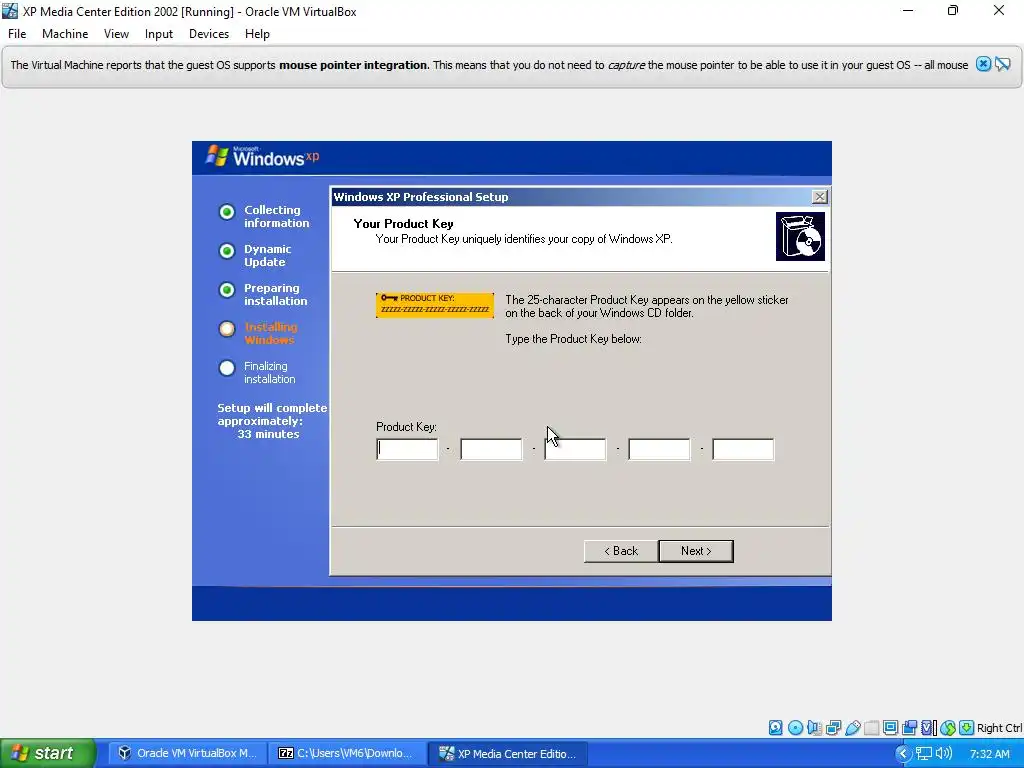Click the network tray icon

923,754
